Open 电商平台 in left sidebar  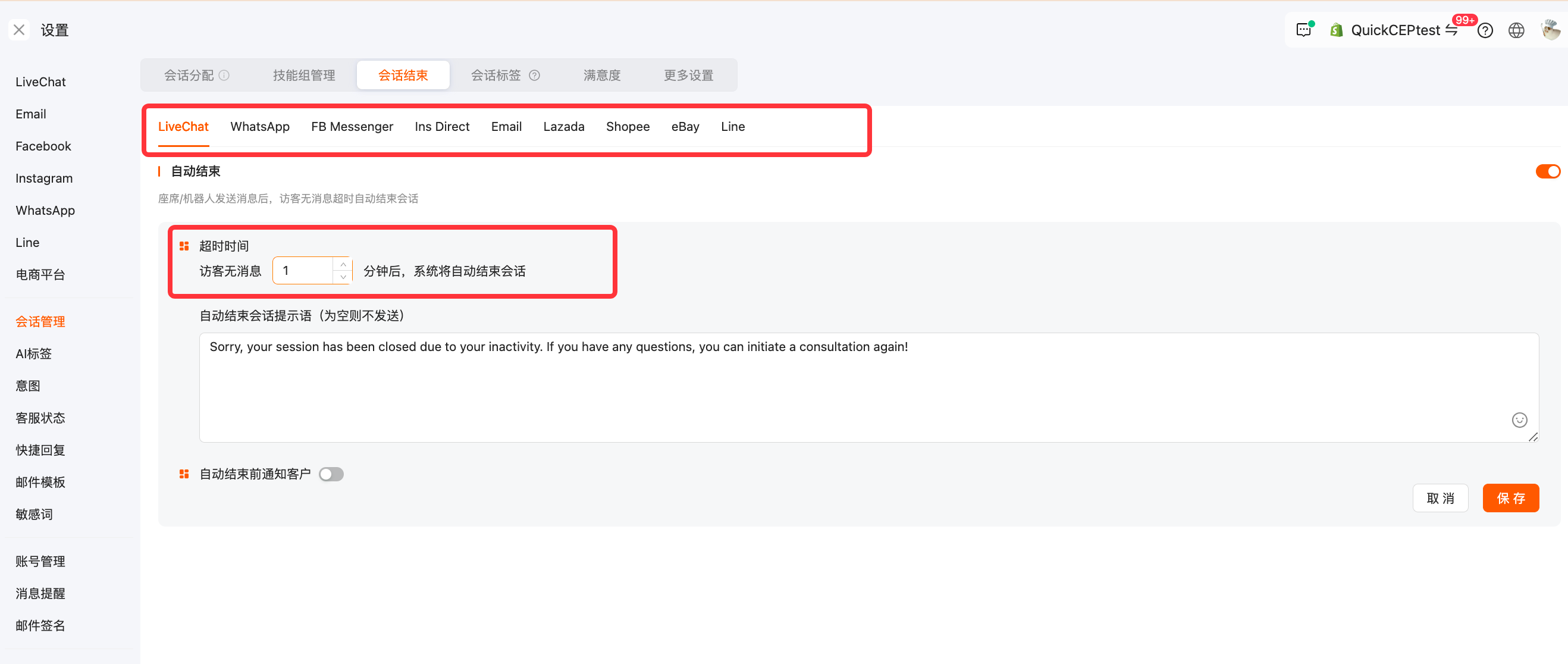[40, 274]
